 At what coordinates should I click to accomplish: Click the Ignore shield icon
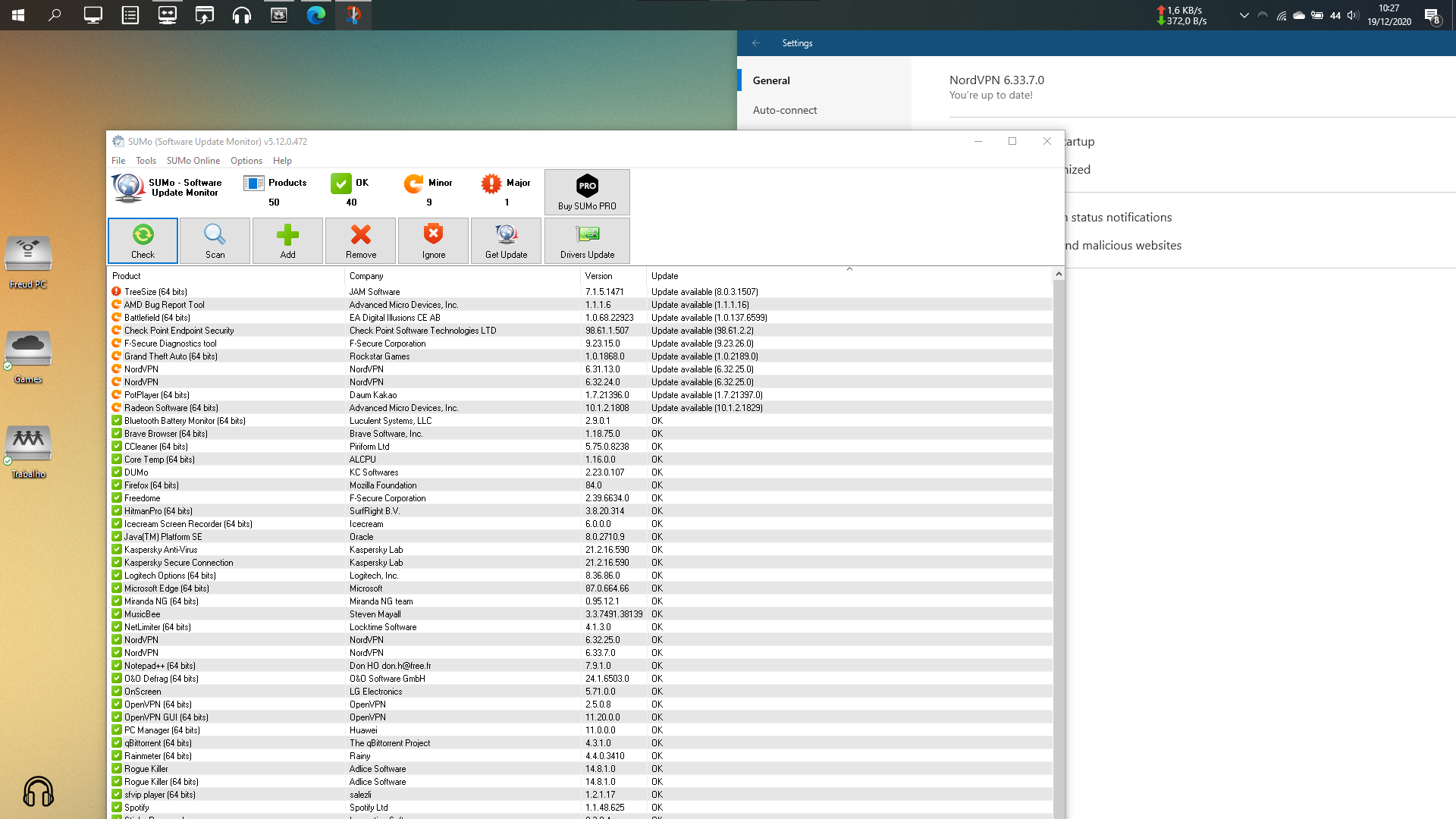(433, 235)
